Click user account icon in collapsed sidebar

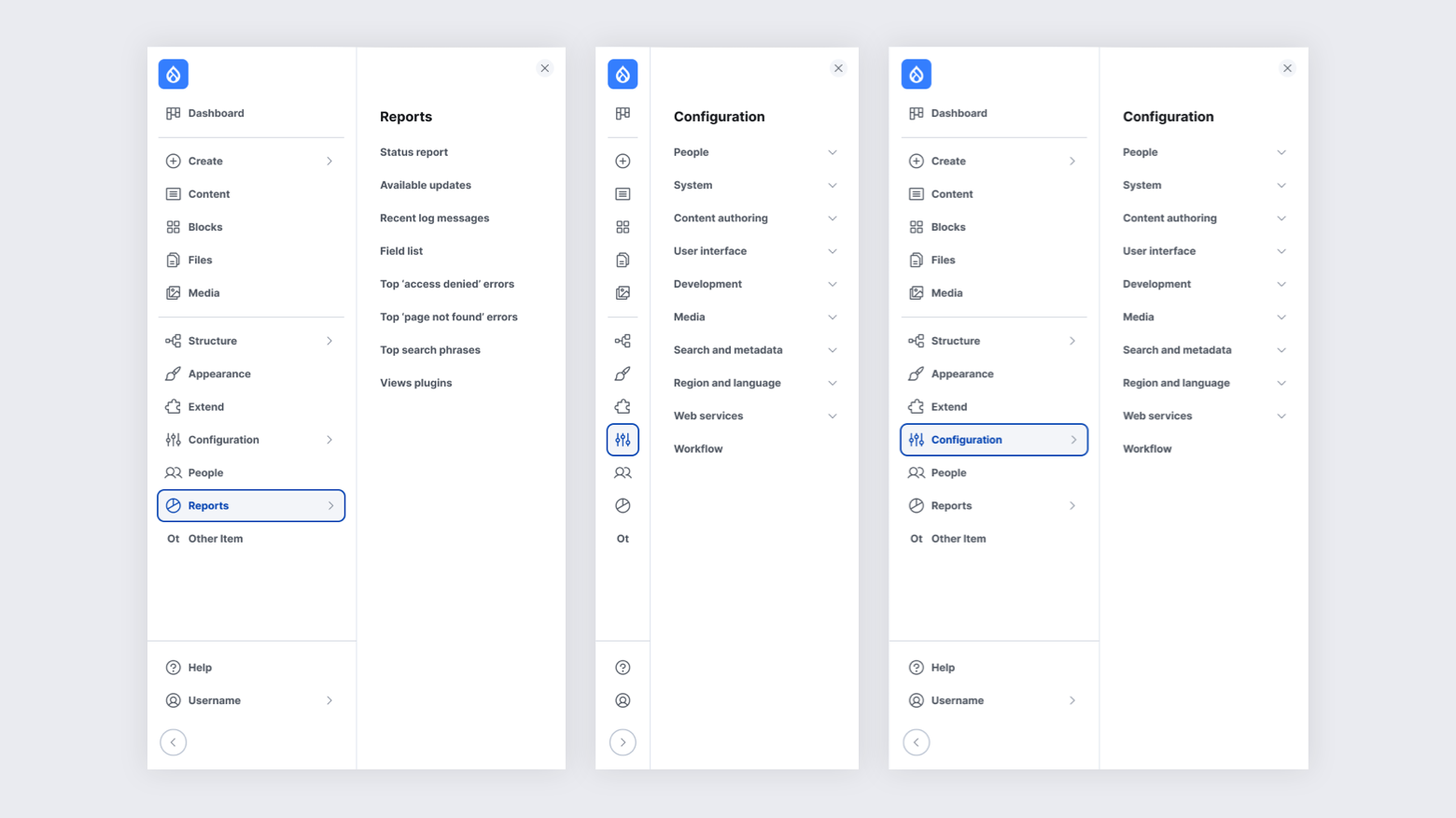point(623,700)
